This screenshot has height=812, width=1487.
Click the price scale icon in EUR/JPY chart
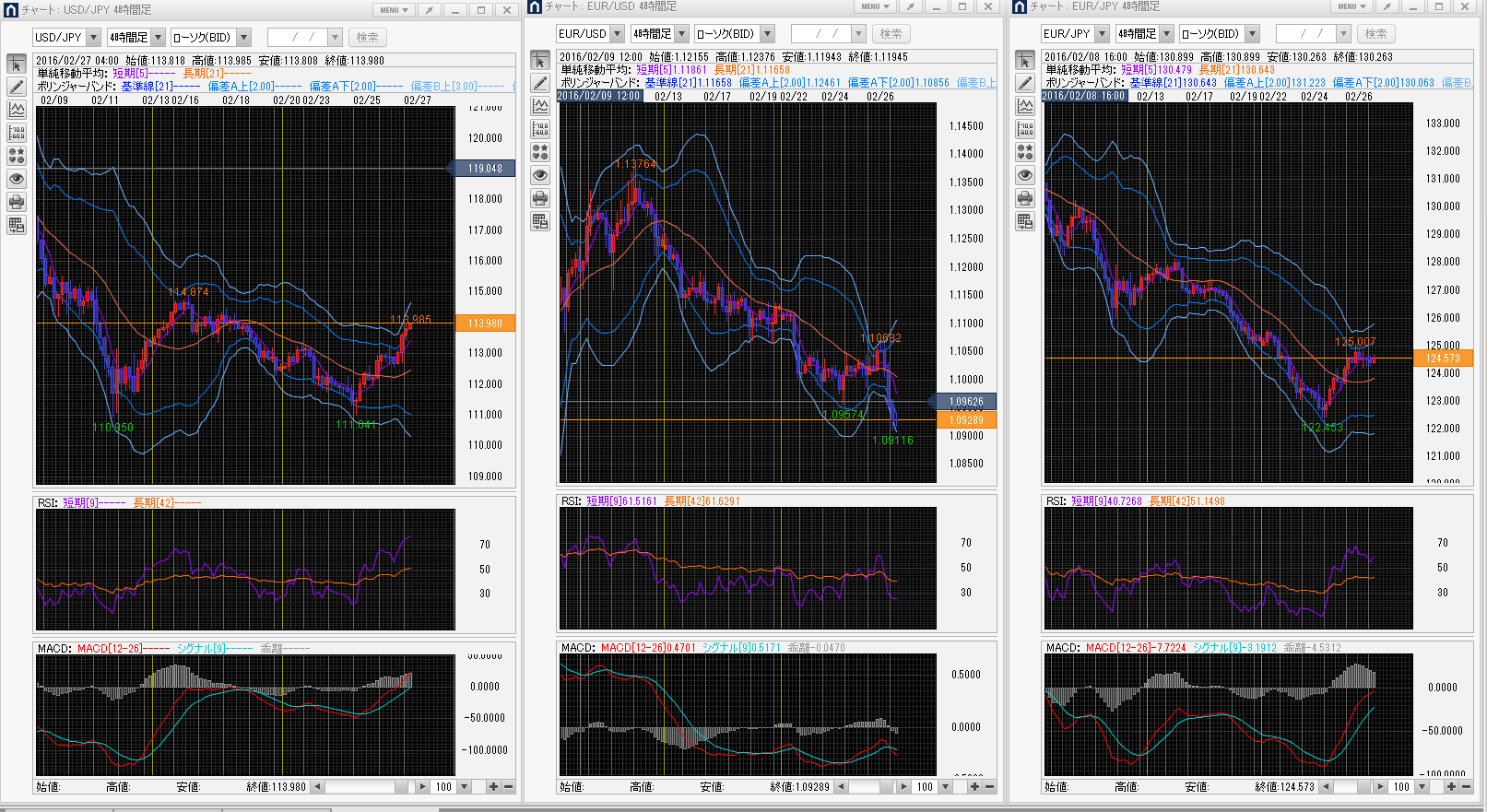click(1025, 129)
